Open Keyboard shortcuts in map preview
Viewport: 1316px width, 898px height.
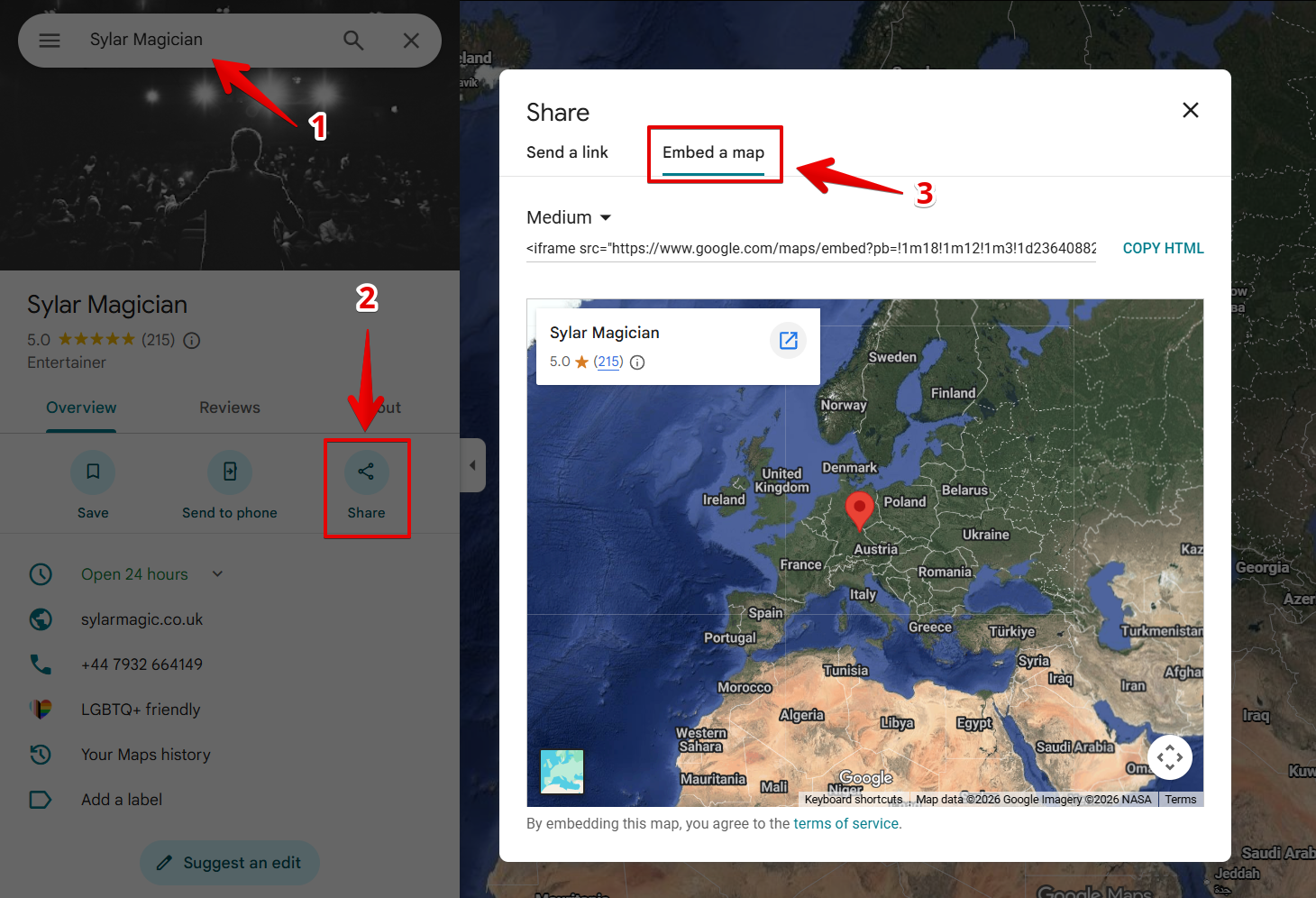[x=853, y=800]
